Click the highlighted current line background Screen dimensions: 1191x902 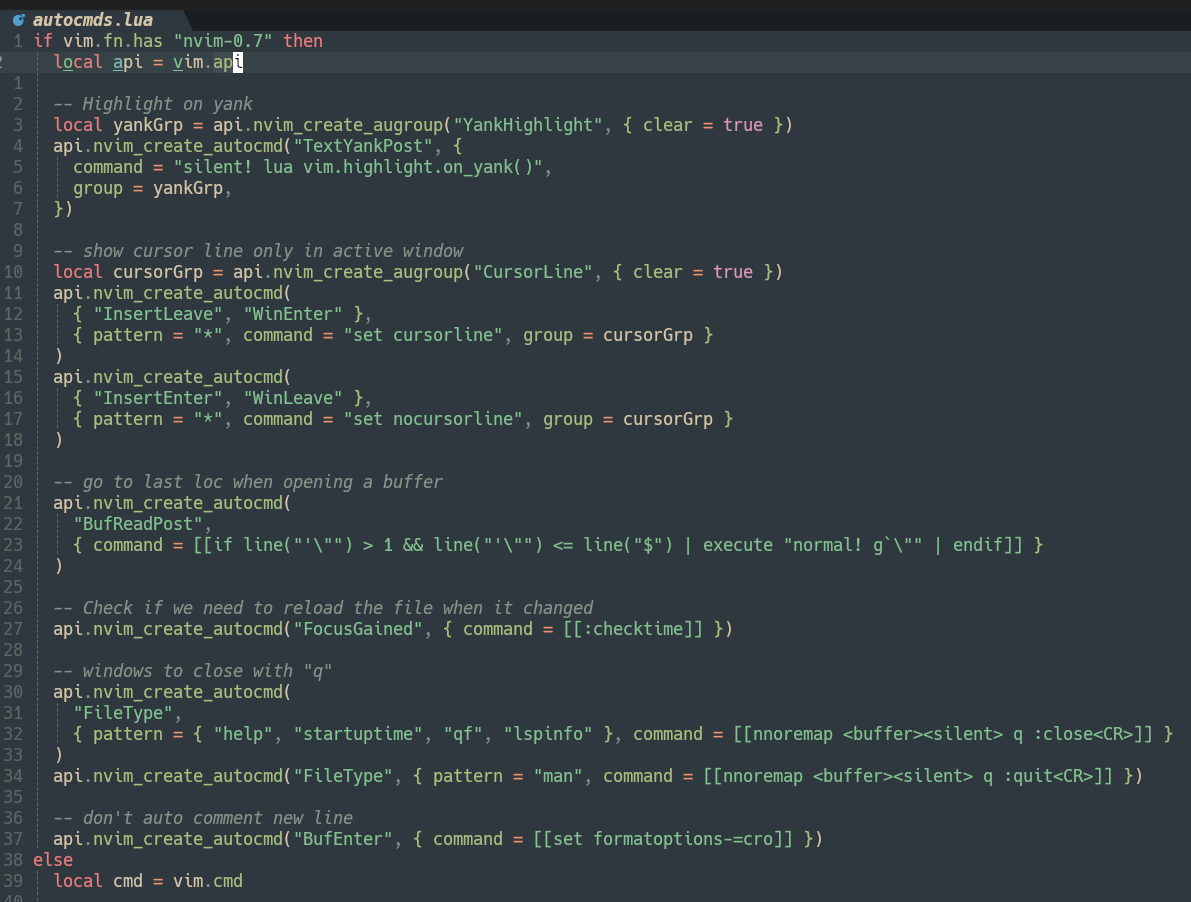(600, 61)
